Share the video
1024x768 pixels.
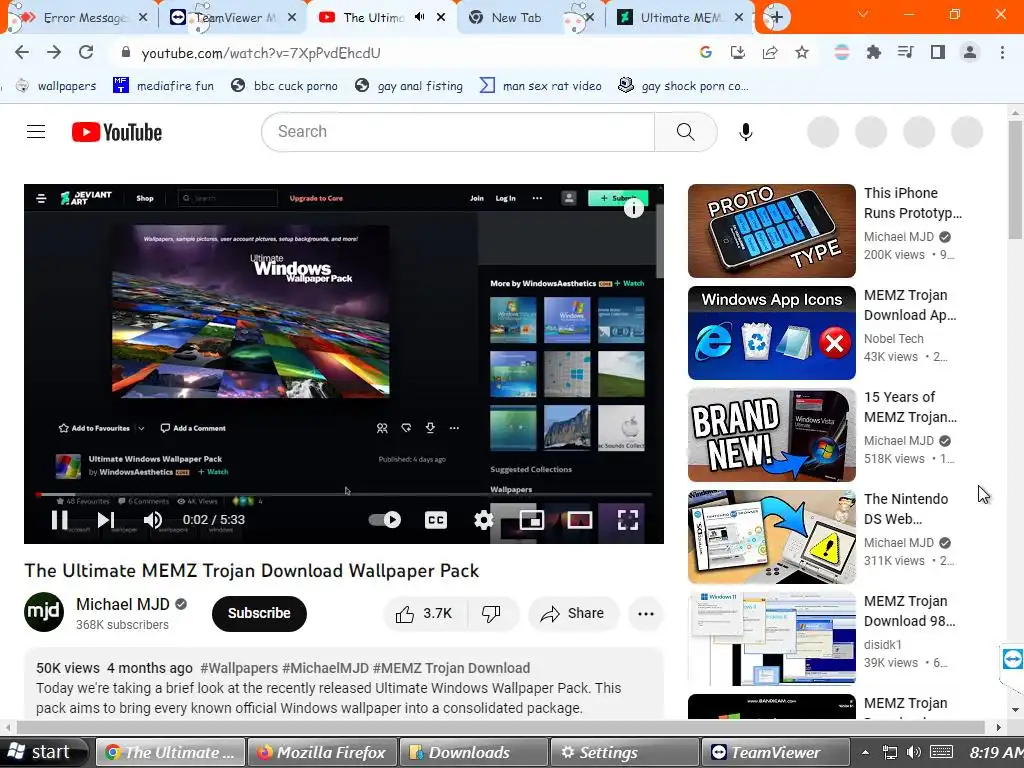pos(573,613)
